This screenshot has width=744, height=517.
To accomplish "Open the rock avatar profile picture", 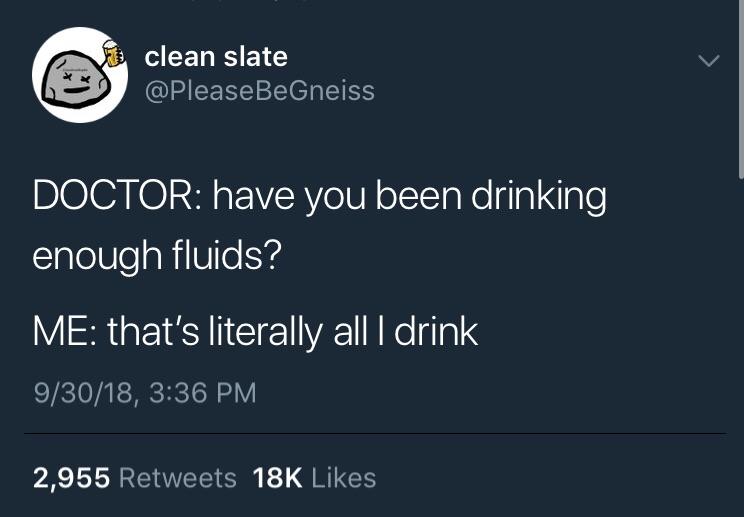I will pos(80,75).
